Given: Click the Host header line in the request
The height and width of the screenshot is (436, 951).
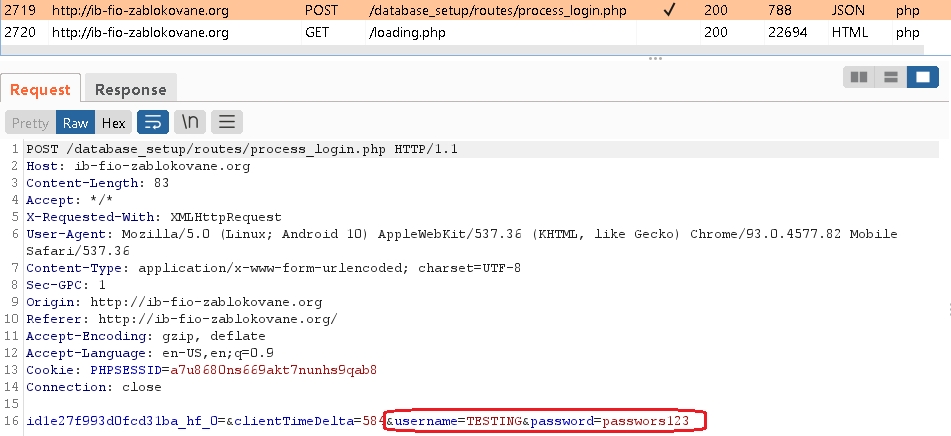Looking at the screenshot, I should point(138,166).
